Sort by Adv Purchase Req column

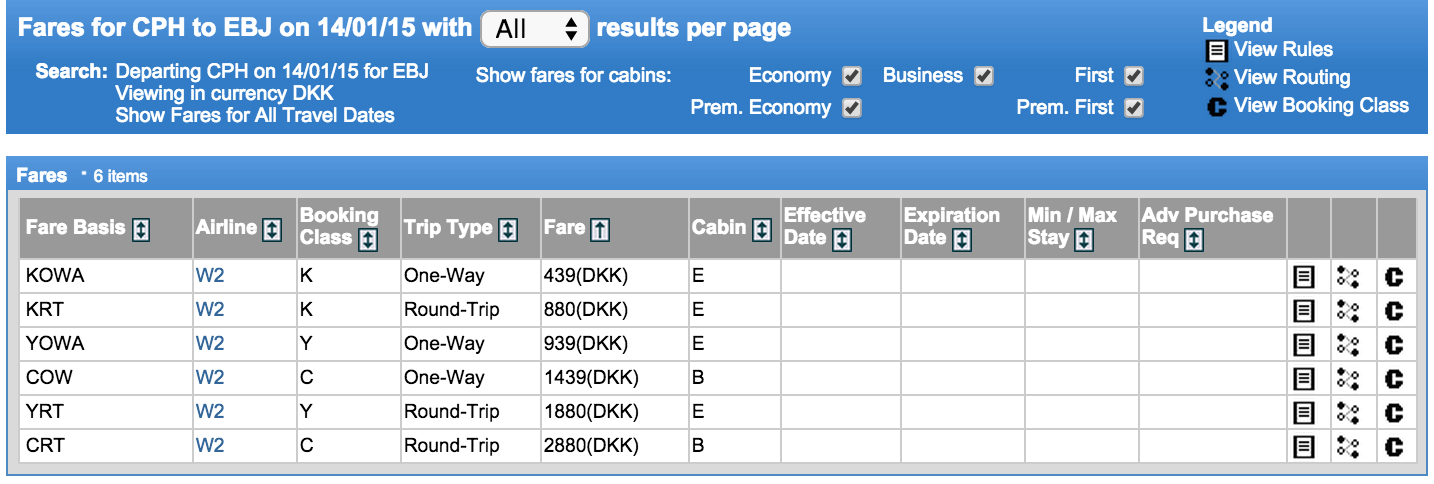[x=1194, y=240]
